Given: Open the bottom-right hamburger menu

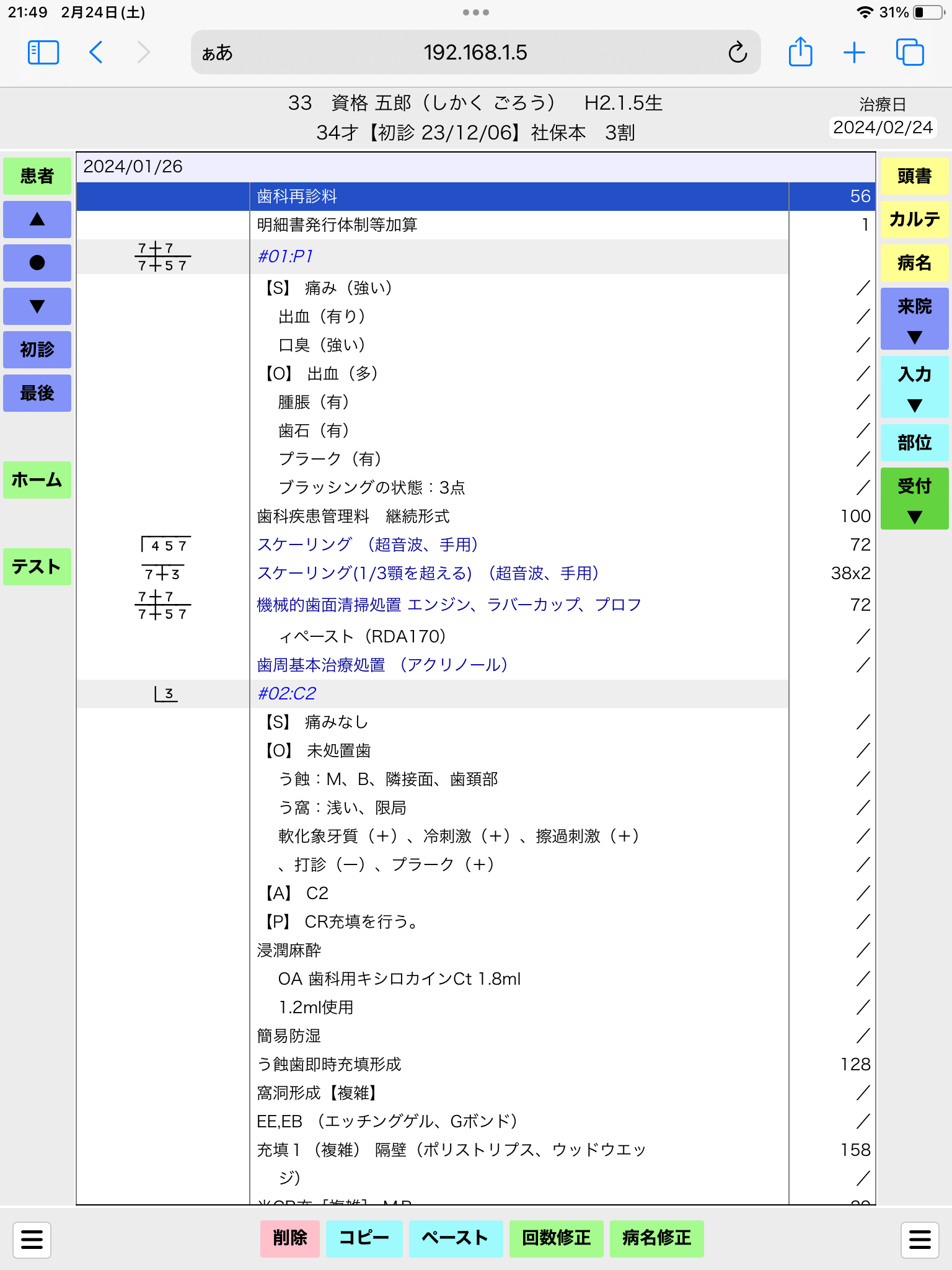Looking at the screenshot, I should [x=920, y=1240].
